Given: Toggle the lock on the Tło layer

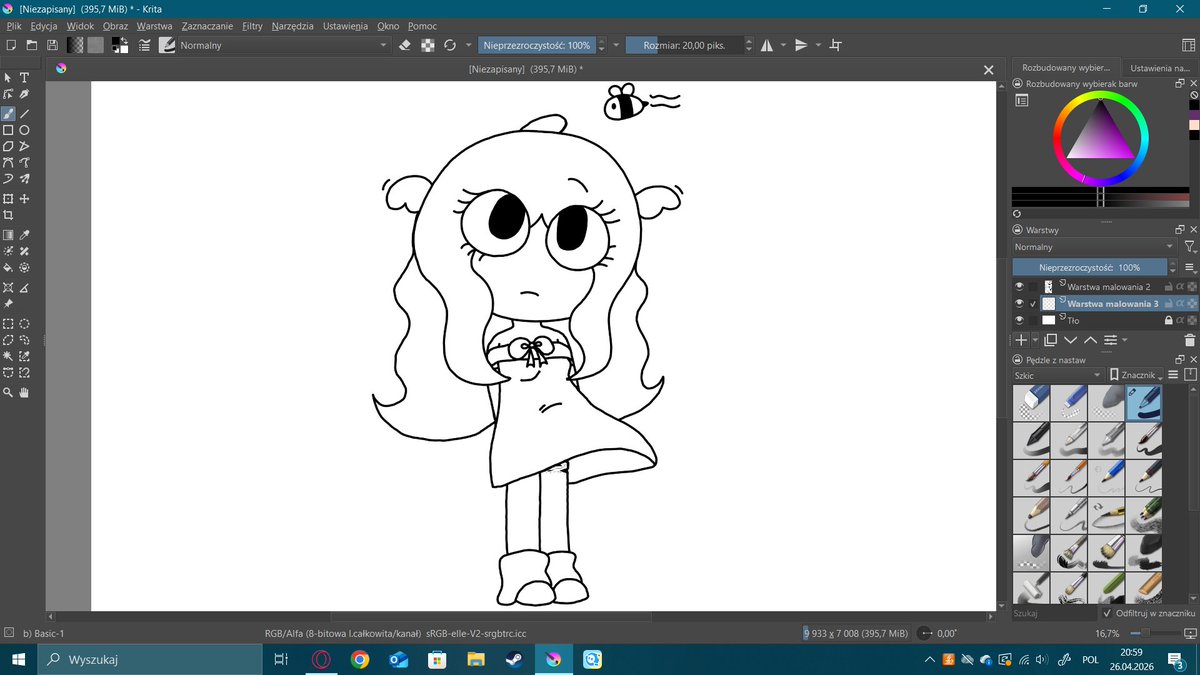Looking at the screenshot, I should 1167,320.
